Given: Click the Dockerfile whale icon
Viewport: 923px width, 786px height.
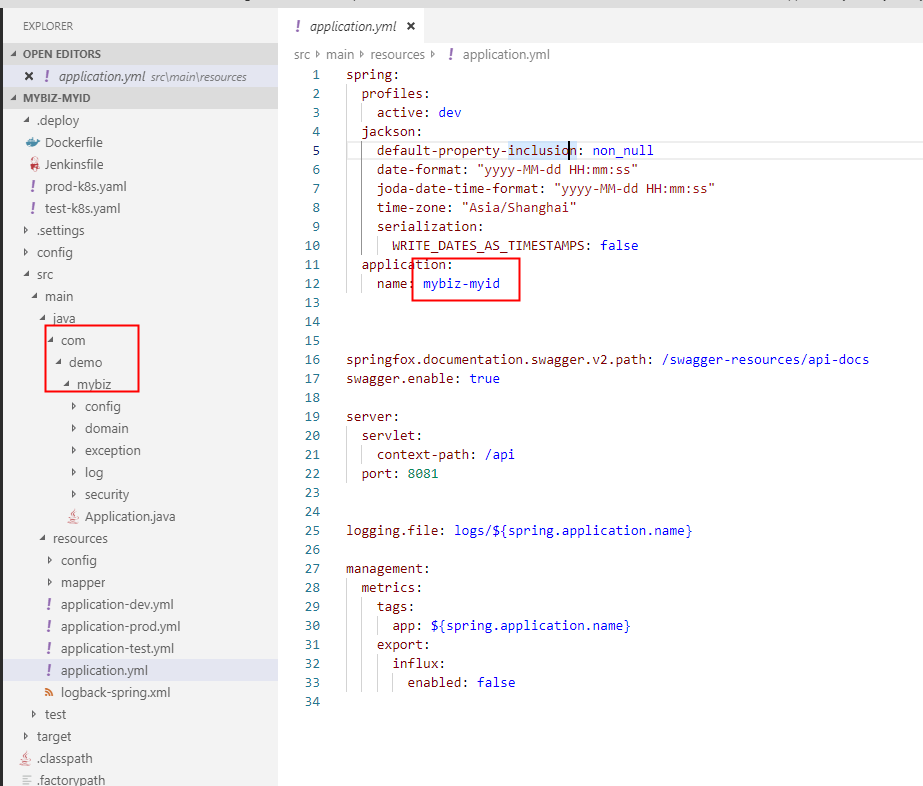Looking at the screenshot, I should [x=32, y=142].
